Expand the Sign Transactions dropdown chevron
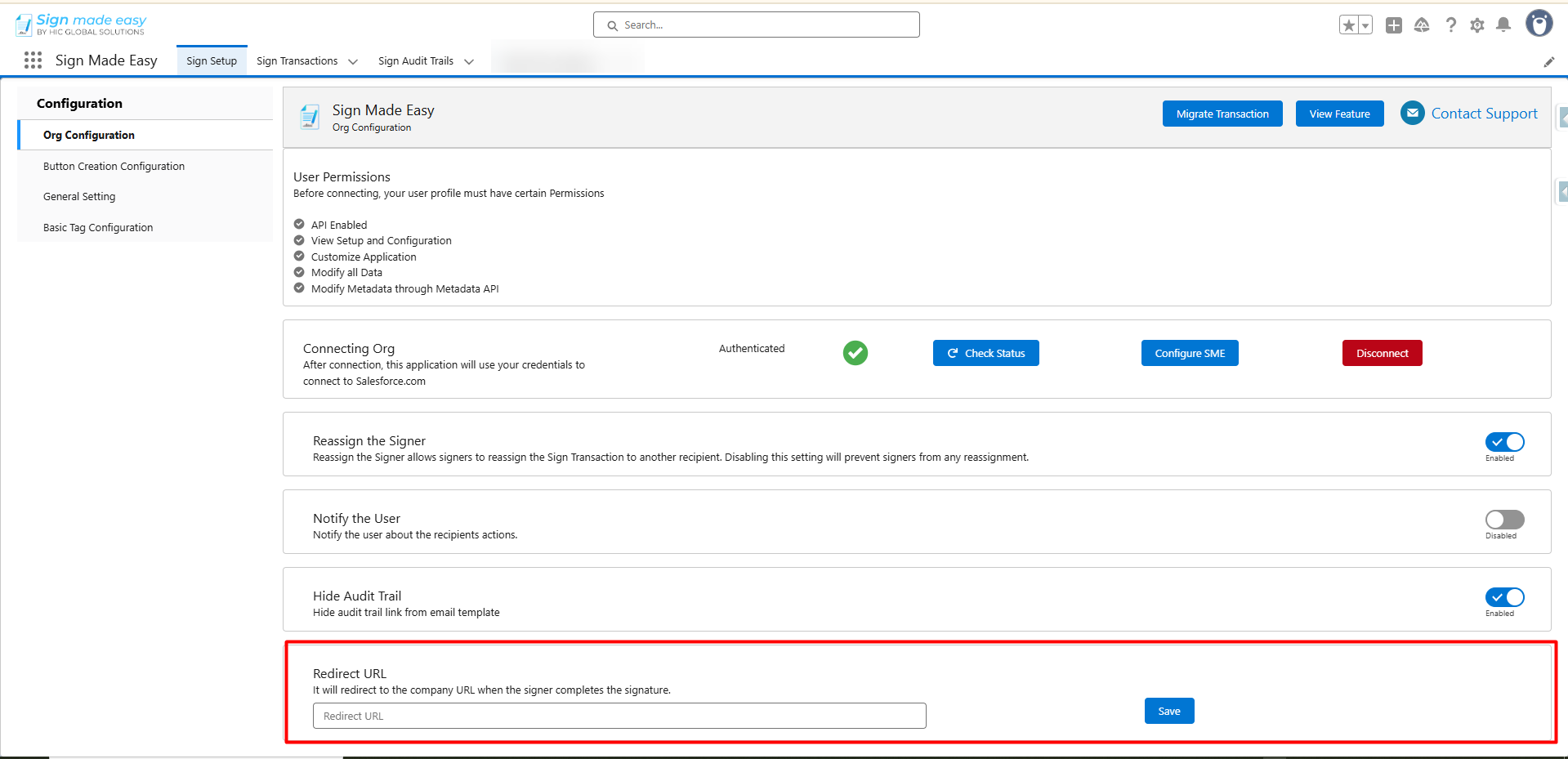 [x=353, y=61]
